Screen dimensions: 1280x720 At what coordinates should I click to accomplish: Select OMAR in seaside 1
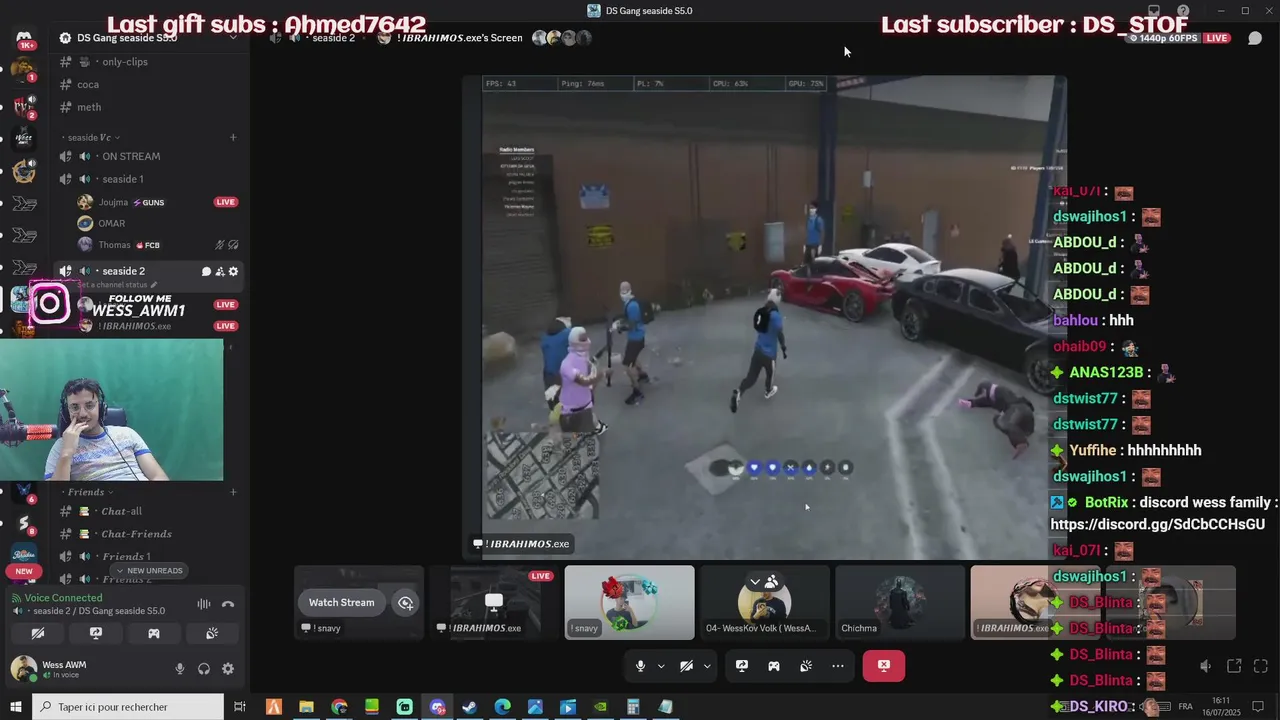pos(158,223)
